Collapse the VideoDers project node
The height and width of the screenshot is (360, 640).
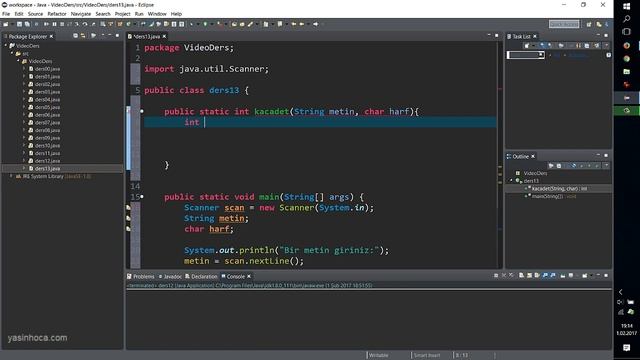click(6, 46)
